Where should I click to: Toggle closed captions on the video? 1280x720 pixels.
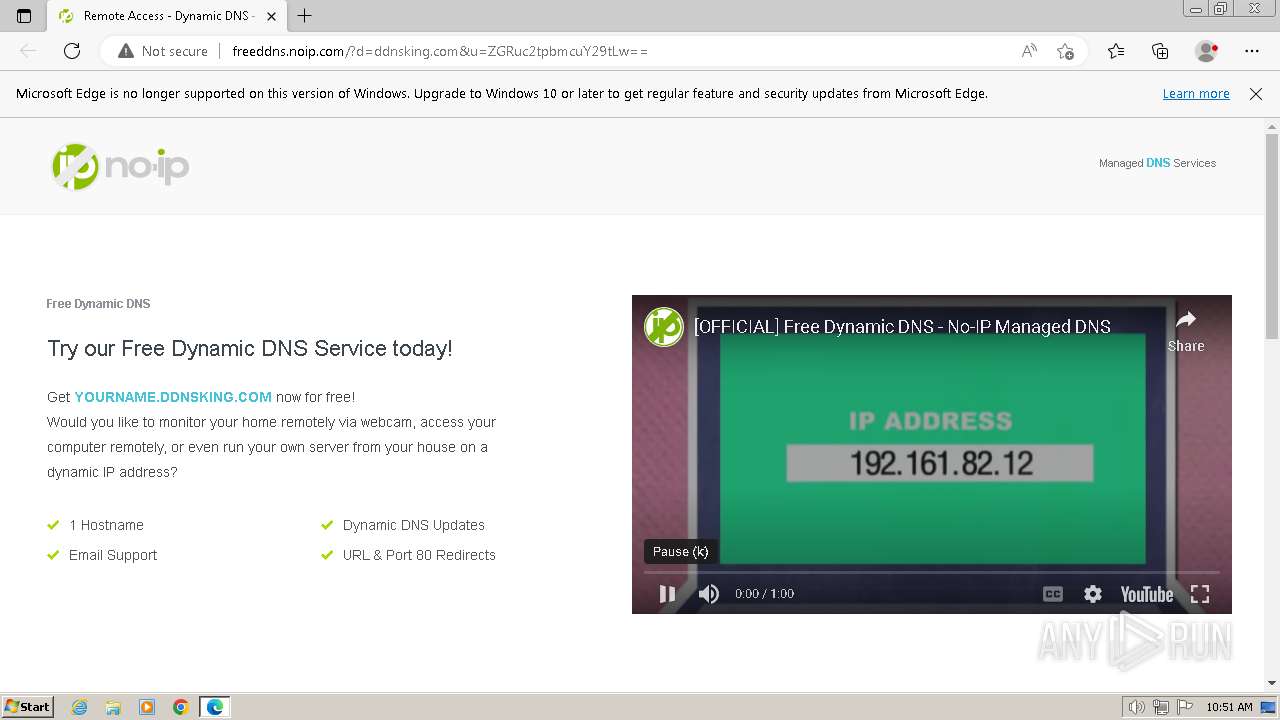[x=1053, y=594]
